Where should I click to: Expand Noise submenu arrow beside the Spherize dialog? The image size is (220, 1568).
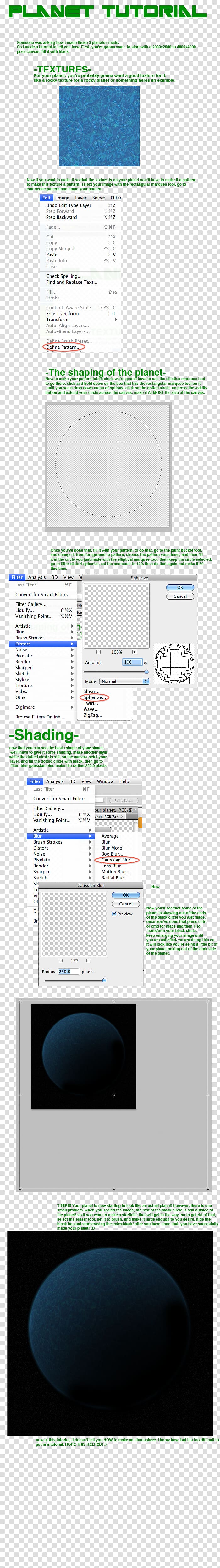coord(72,649)
